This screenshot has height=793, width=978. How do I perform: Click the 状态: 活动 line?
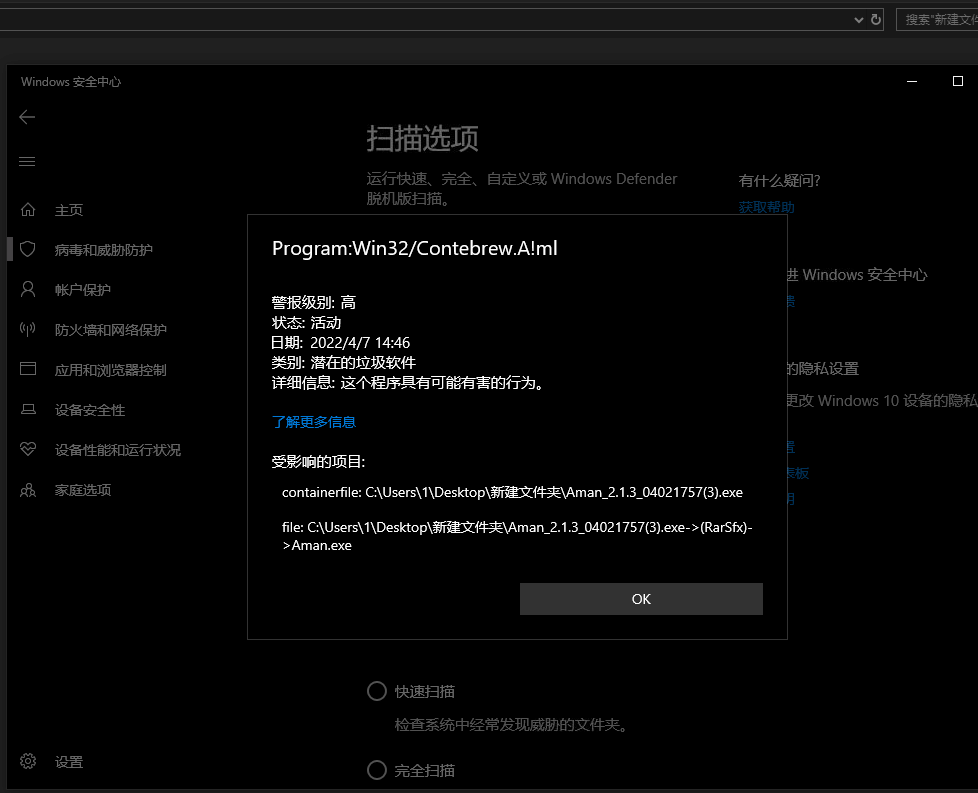(x=306, y=323)
